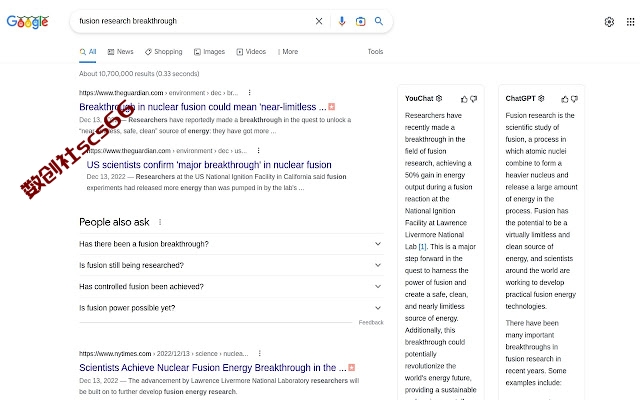Image resolution: width=640 pixels, height=400 pixels.
Task: Switch to the Shopping tab
Action: 164,52
